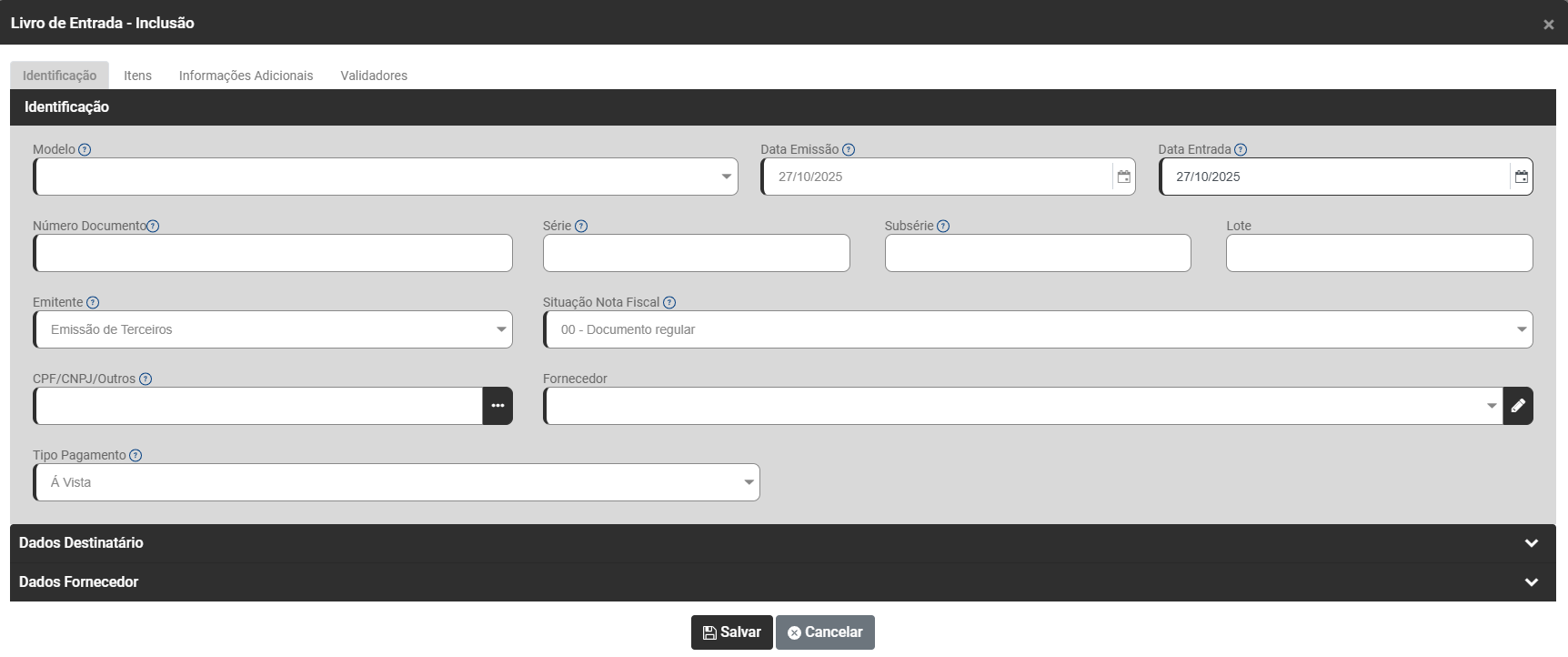Image resolution: width=1568 pixels, height=657 pixels.
Task: Click the help icon beside CPF/CNPJ/Outros
Action: pos(146,379)
